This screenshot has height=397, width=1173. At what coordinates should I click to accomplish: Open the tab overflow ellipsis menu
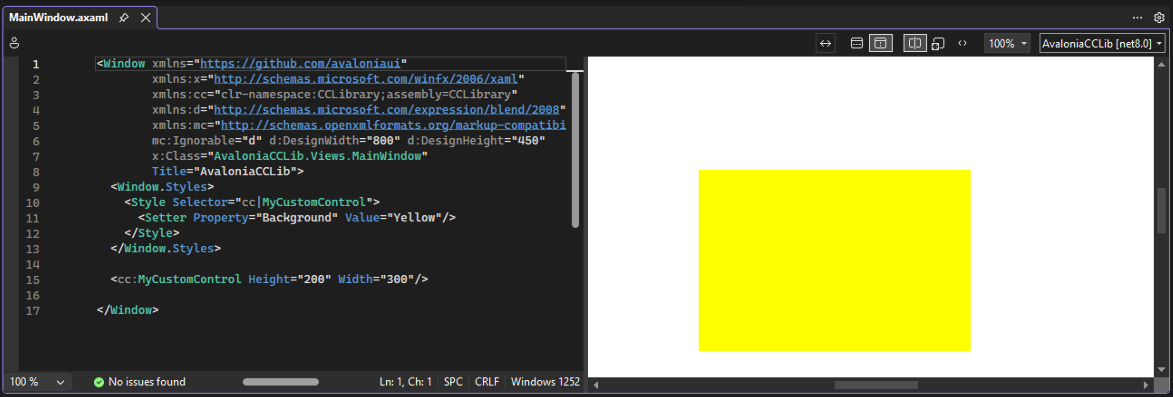[x=1137, y=17]
